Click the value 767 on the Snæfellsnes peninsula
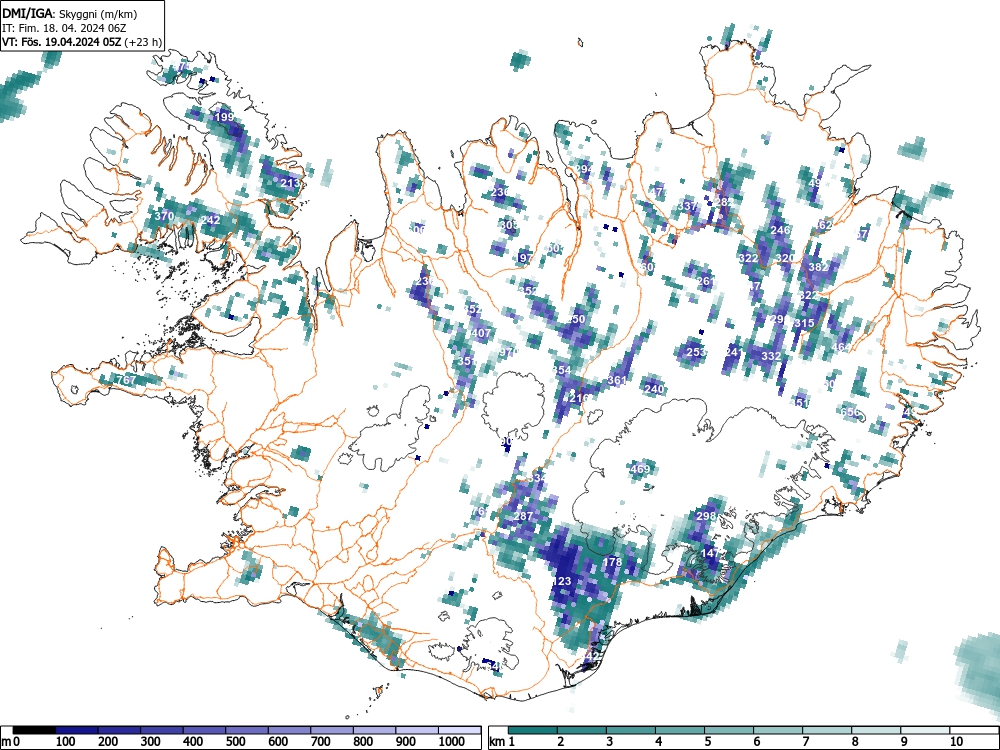1000x750 pixels. [x=126, y=380]
